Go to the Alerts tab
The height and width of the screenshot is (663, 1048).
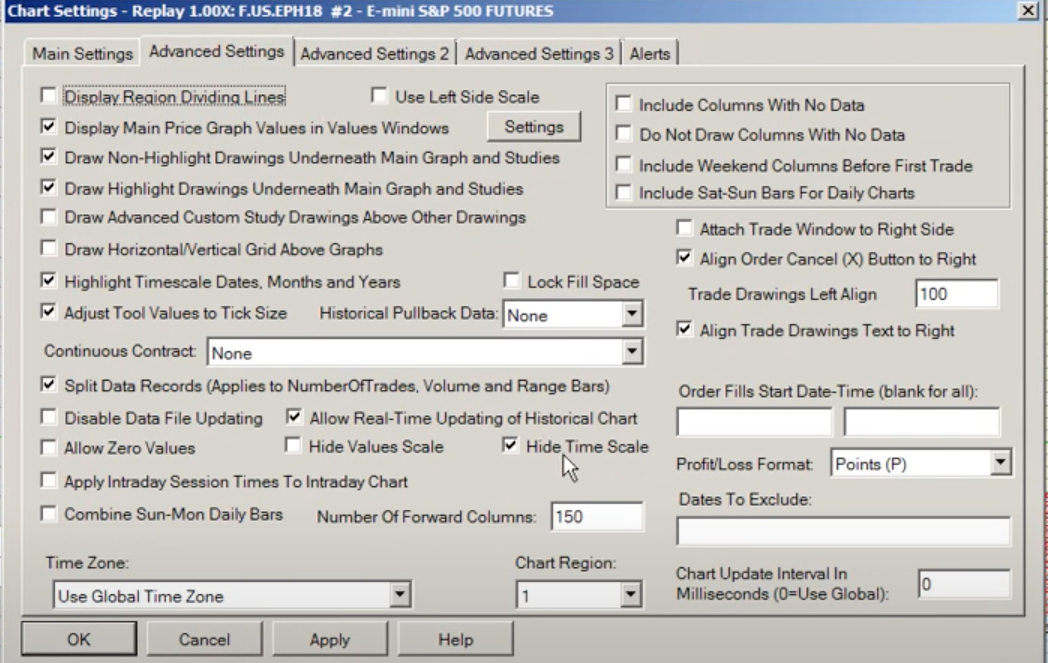point(650,53)
